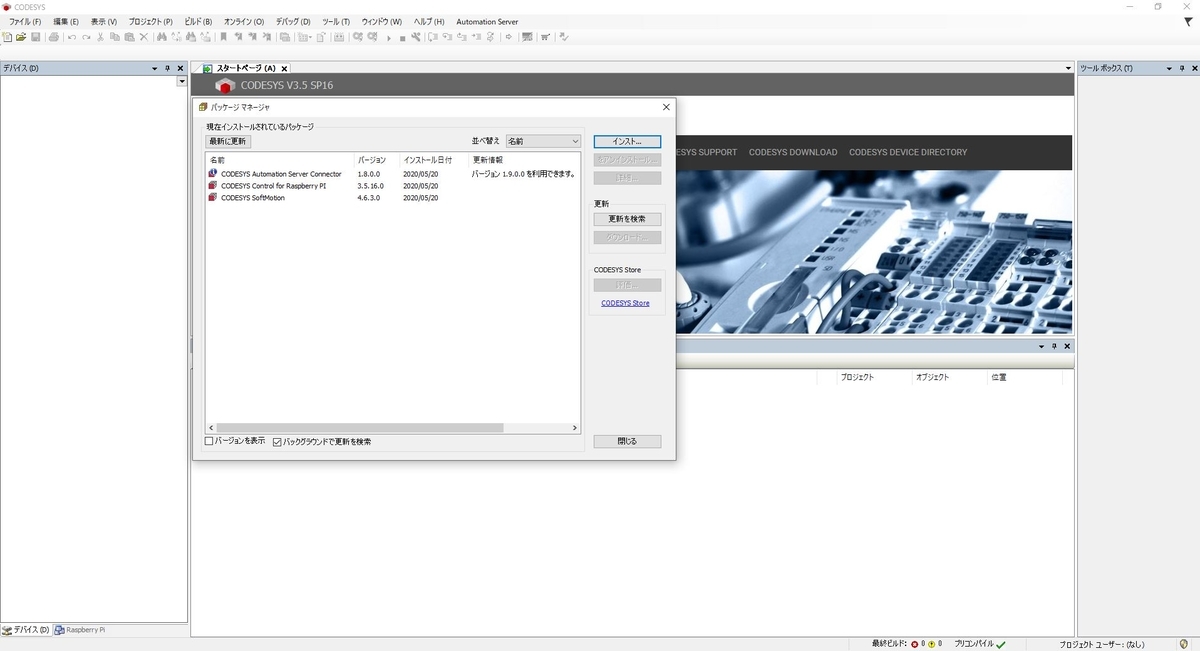Screen dimensions: 1200x651
Task: Open the Project (プロジェクト) menu
Action: [x=150, y=21]
